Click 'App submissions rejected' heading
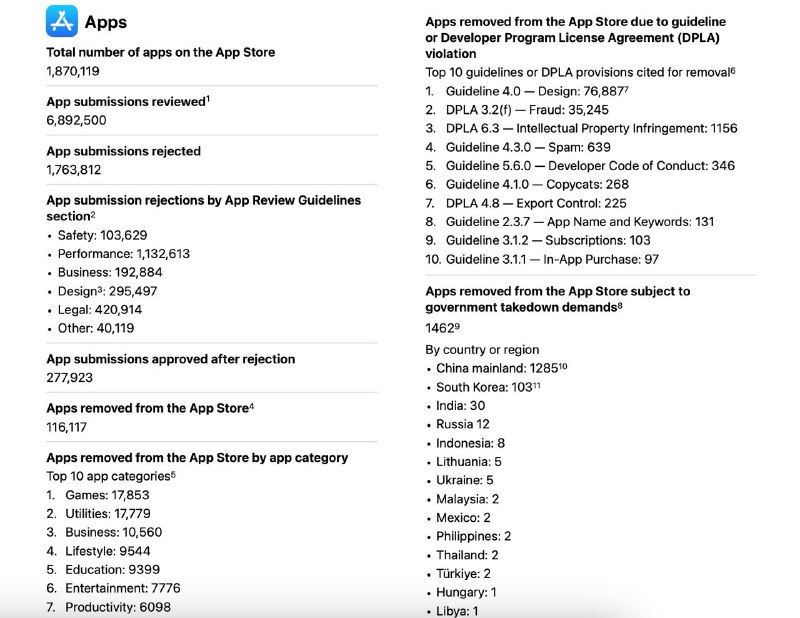The height and width of the screenshot is (618, 800). 123,151
